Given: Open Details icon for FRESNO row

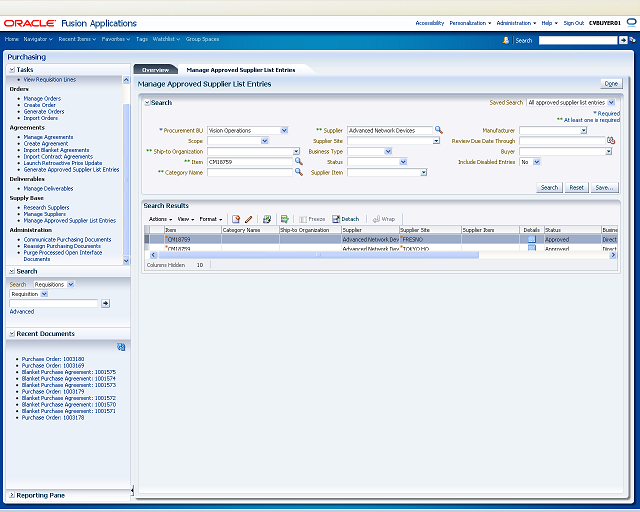Looking at the screenshot, I should point(531,239).
